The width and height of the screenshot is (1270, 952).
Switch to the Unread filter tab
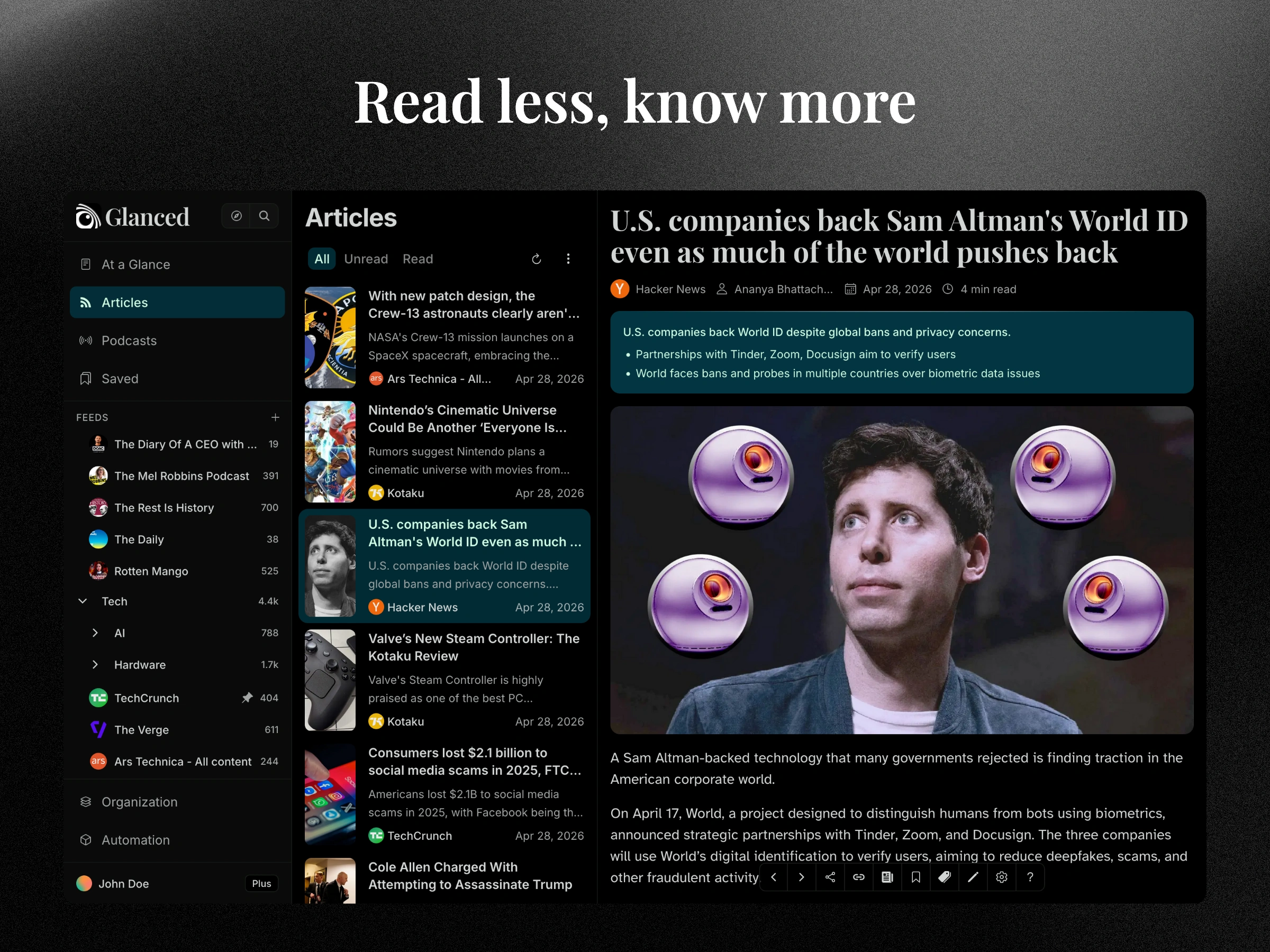point(366,259)
